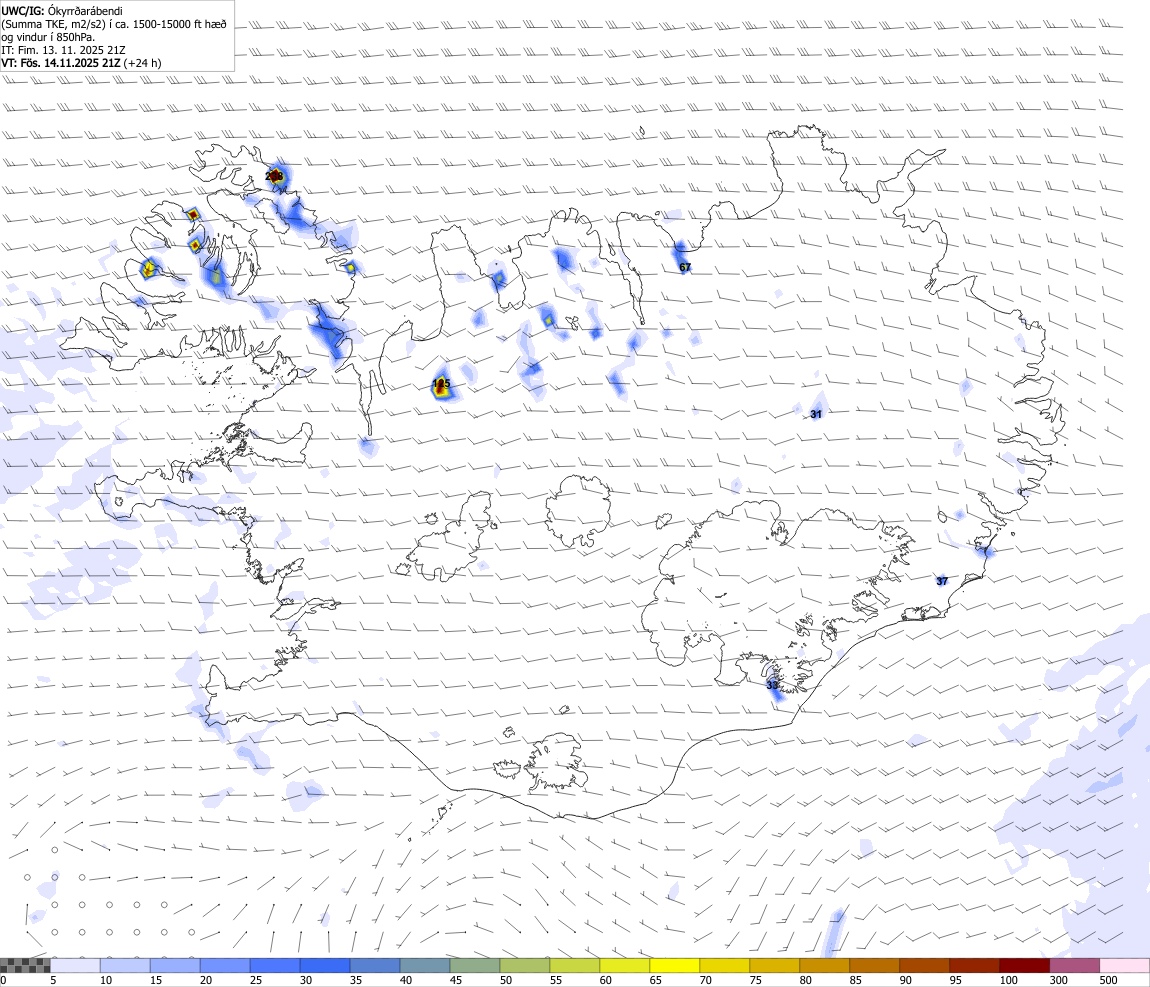Click the orange legend swatch between 80 and 85
This screenshot has width=1150, height=987.
click(x=824, y=966)
